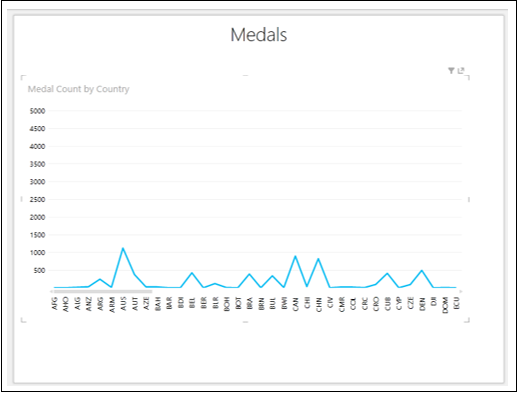This screenshot has width=518, height=393.
Task: Click the 2500 y-axis value
Action: (x=37, y=200)
